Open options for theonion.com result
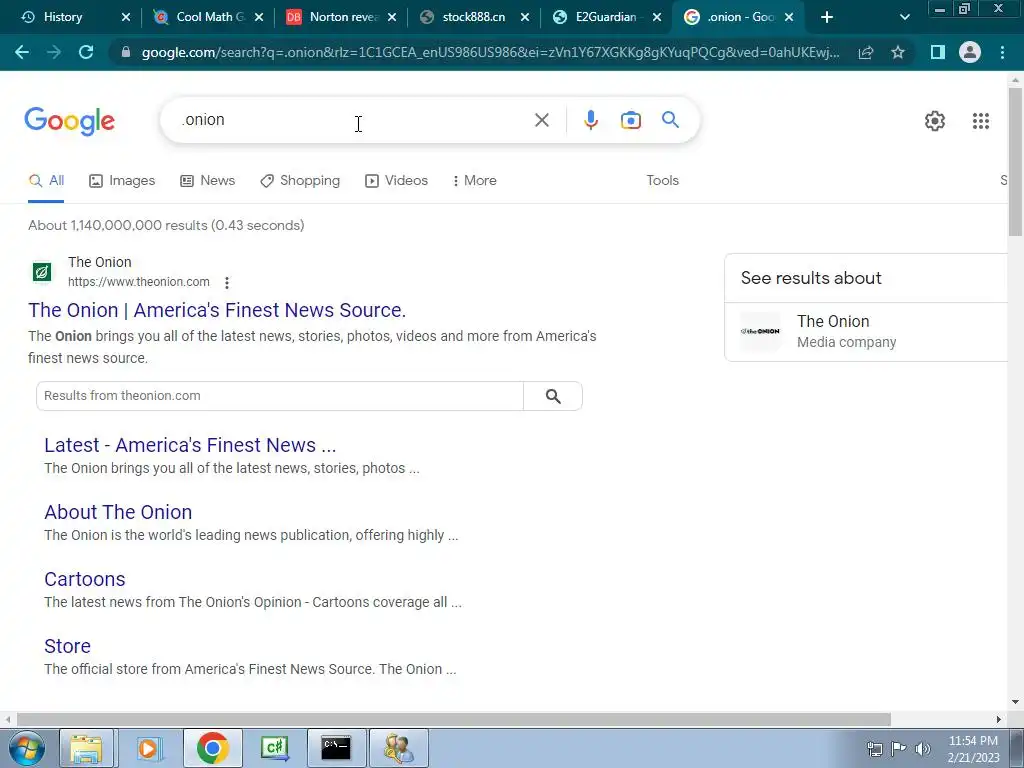Screen dimensions: 1024x768 (227, 283)
